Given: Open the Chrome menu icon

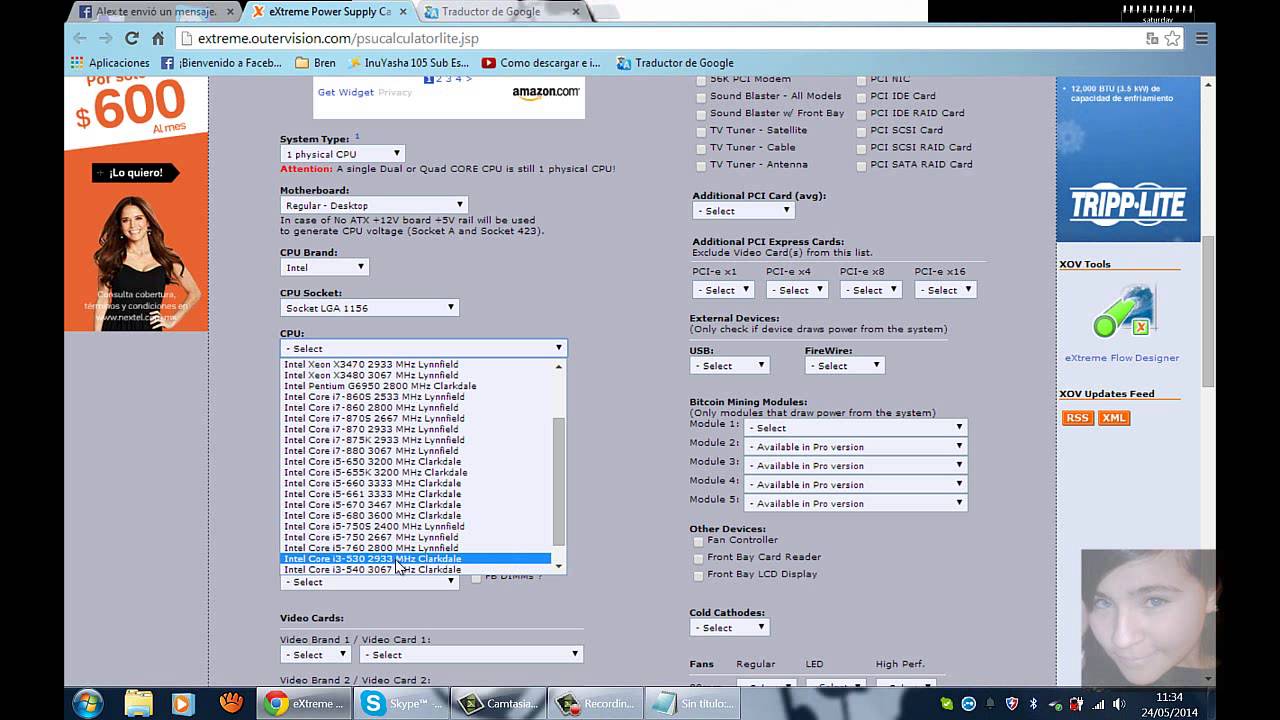Looking at the screenshot, I should [1202, 38].
